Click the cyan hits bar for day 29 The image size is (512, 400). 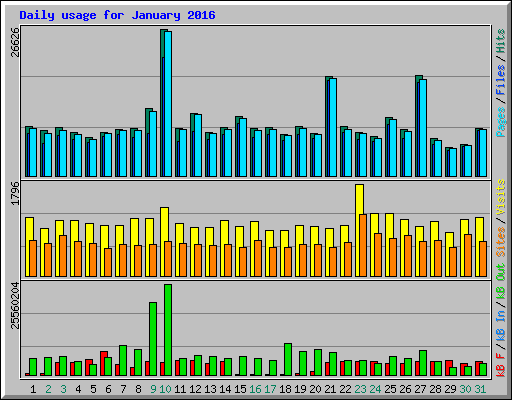point(453,163)
